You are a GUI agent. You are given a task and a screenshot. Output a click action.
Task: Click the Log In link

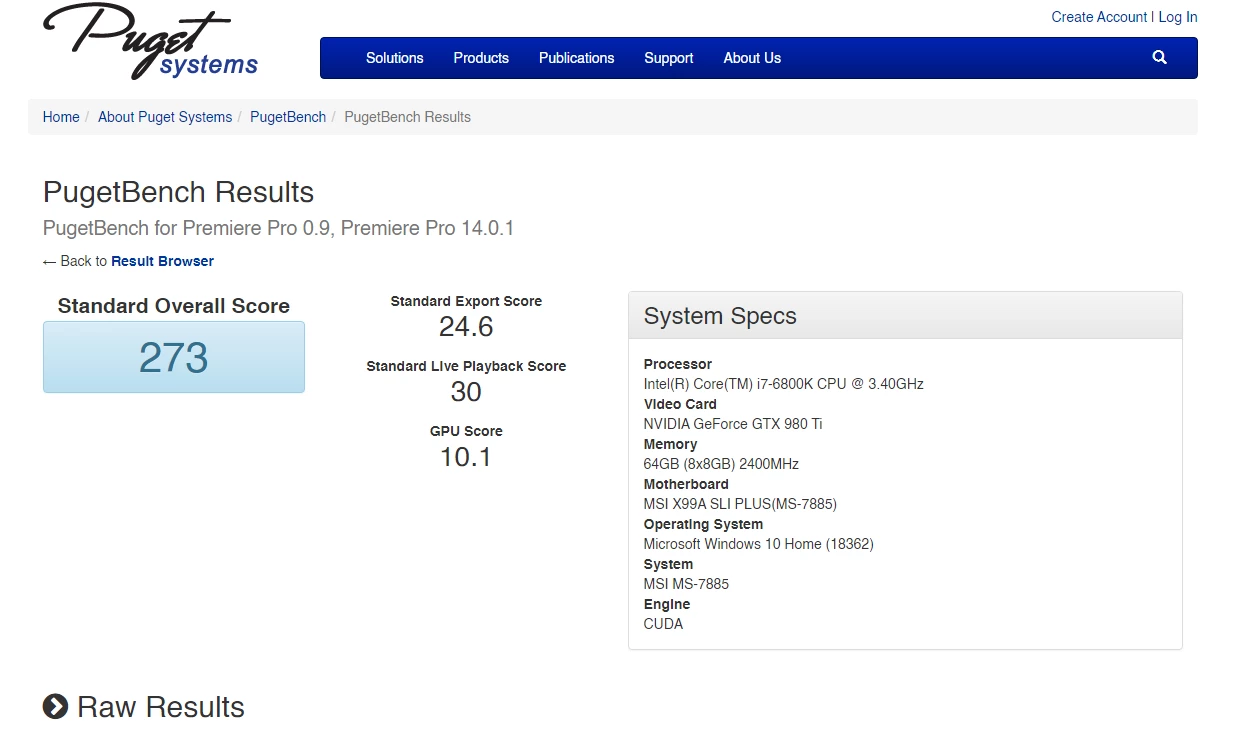(1178, 17)
